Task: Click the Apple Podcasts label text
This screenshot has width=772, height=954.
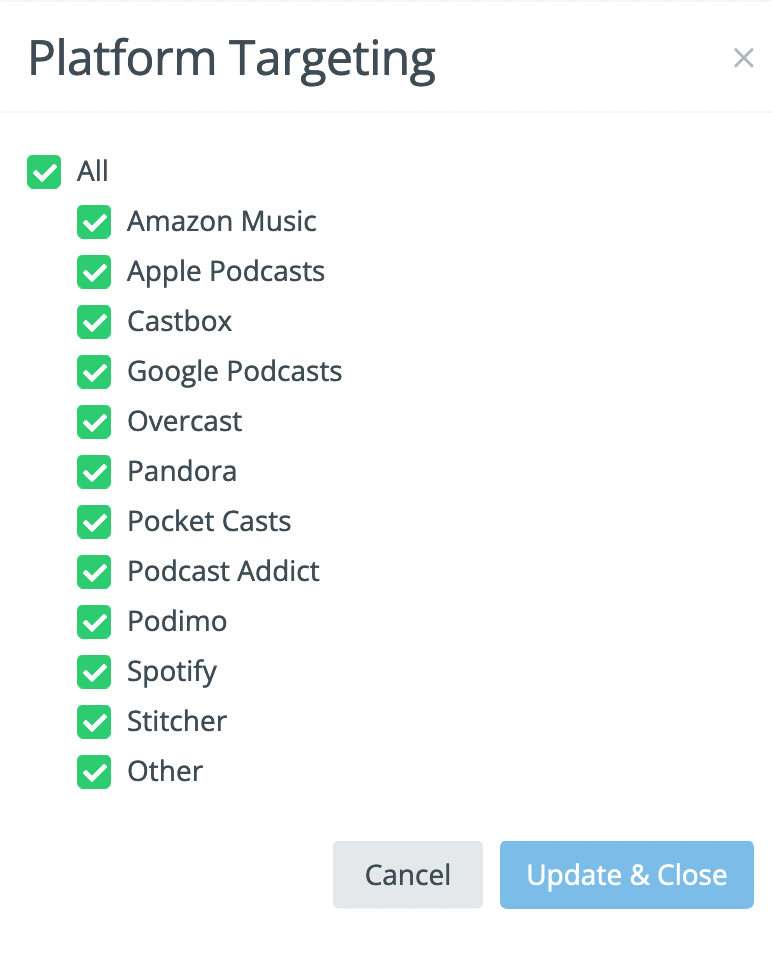Action: (x=226, y=271)
